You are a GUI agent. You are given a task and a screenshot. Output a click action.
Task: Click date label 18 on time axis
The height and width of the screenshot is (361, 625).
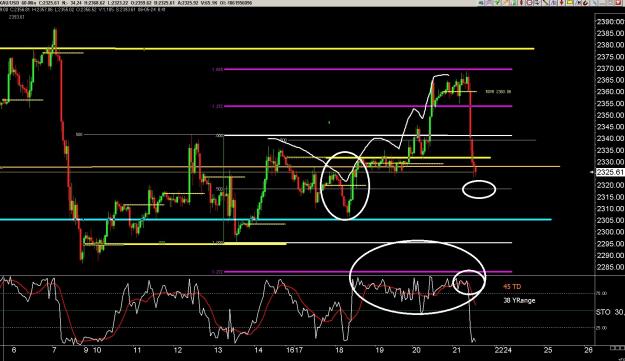(x=339, y=350)
